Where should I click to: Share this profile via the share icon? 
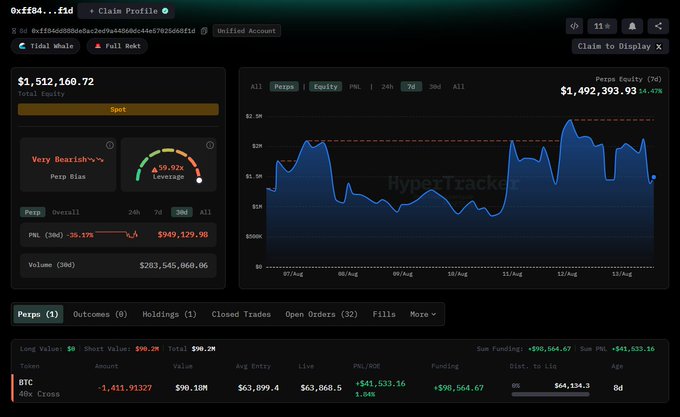(658, 26)
